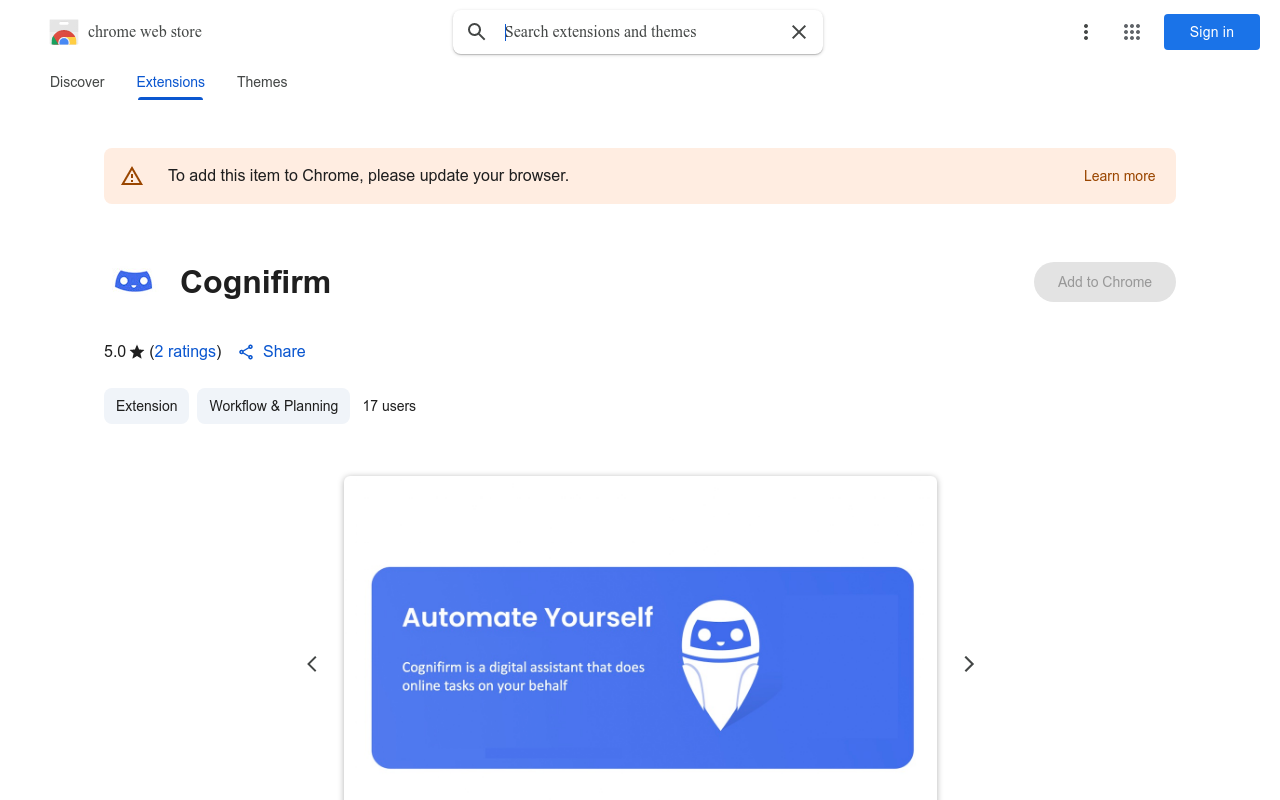The width and height of the screenshot is (1280, 800).
Task: Click the Sign in button
Action: 1212,32
